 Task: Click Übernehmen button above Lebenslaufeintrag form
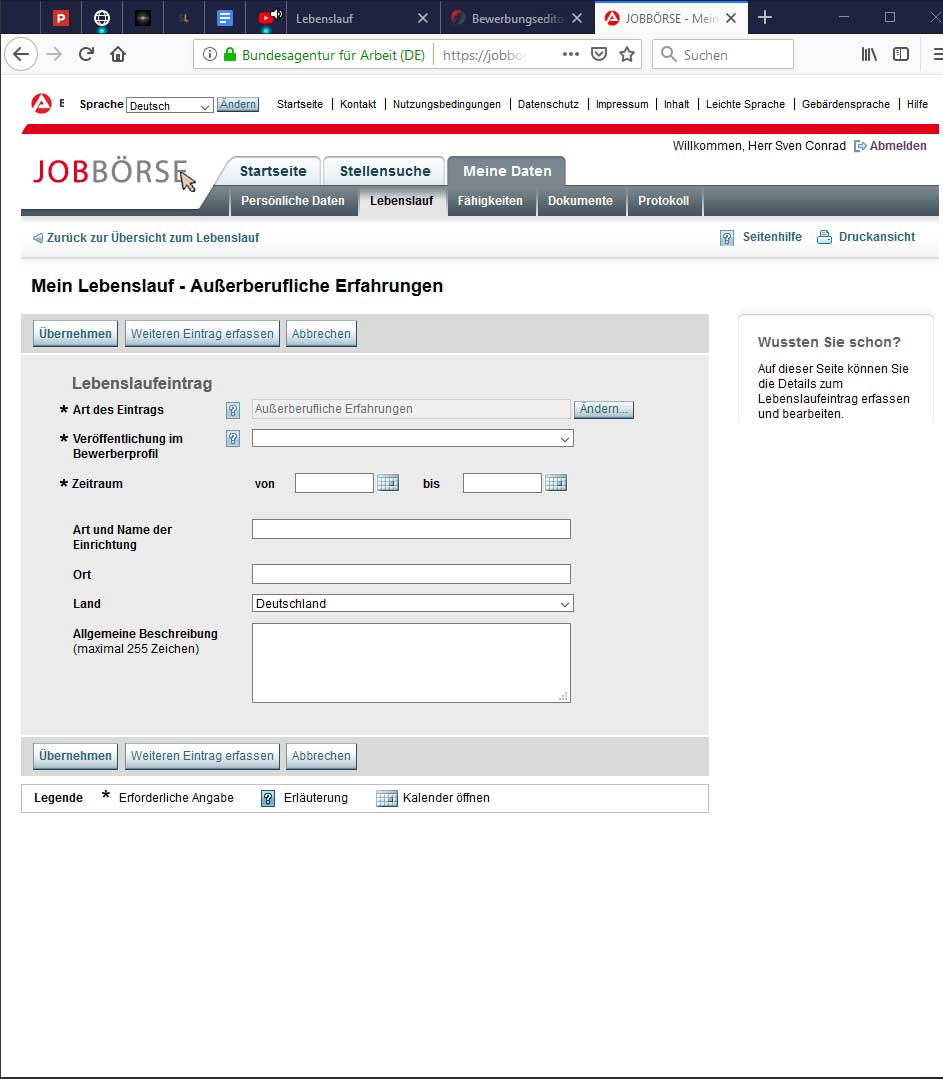[76, 334]
